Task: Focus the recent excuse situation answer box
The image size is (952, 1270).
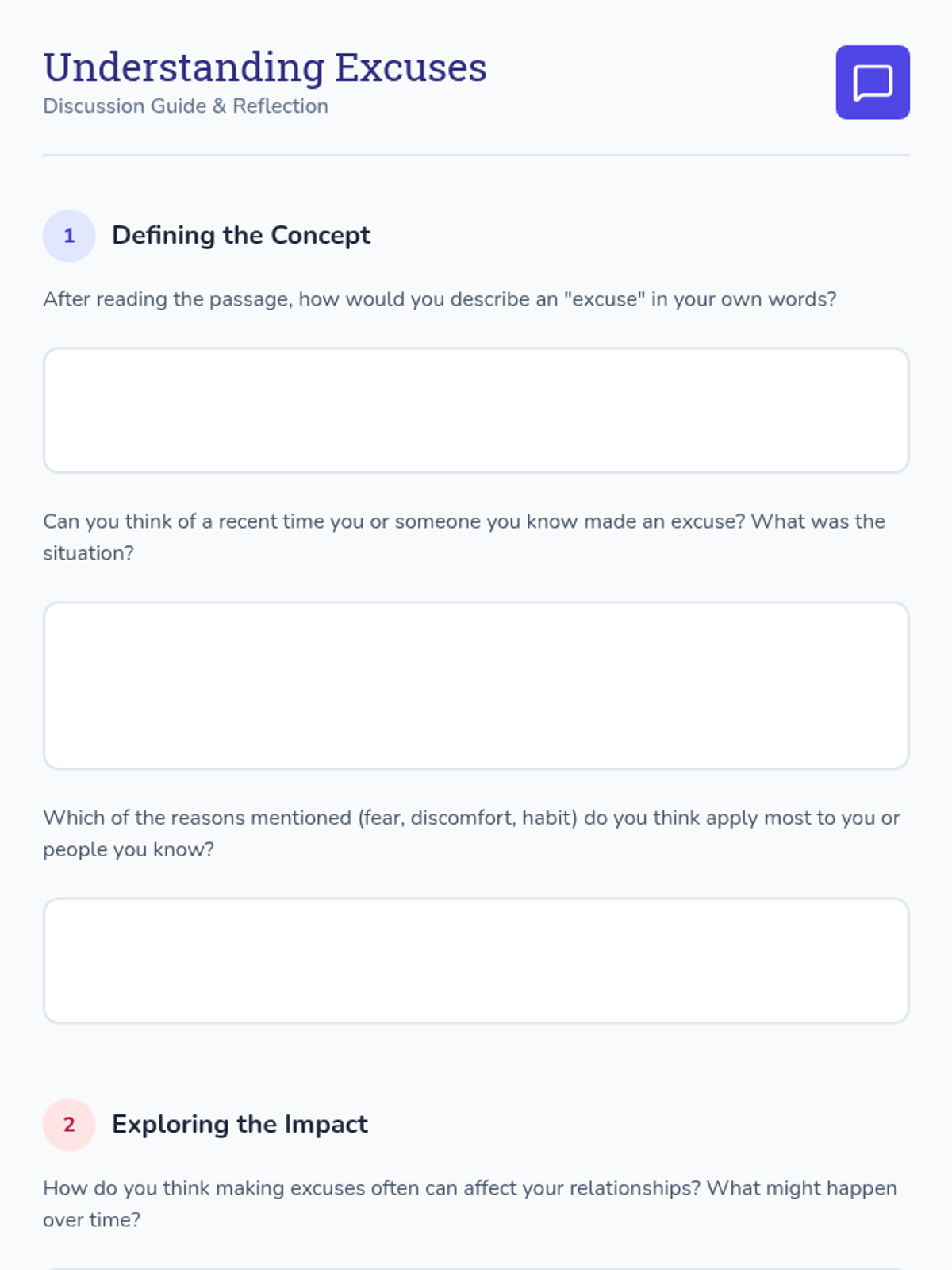Action: (476, 685)
